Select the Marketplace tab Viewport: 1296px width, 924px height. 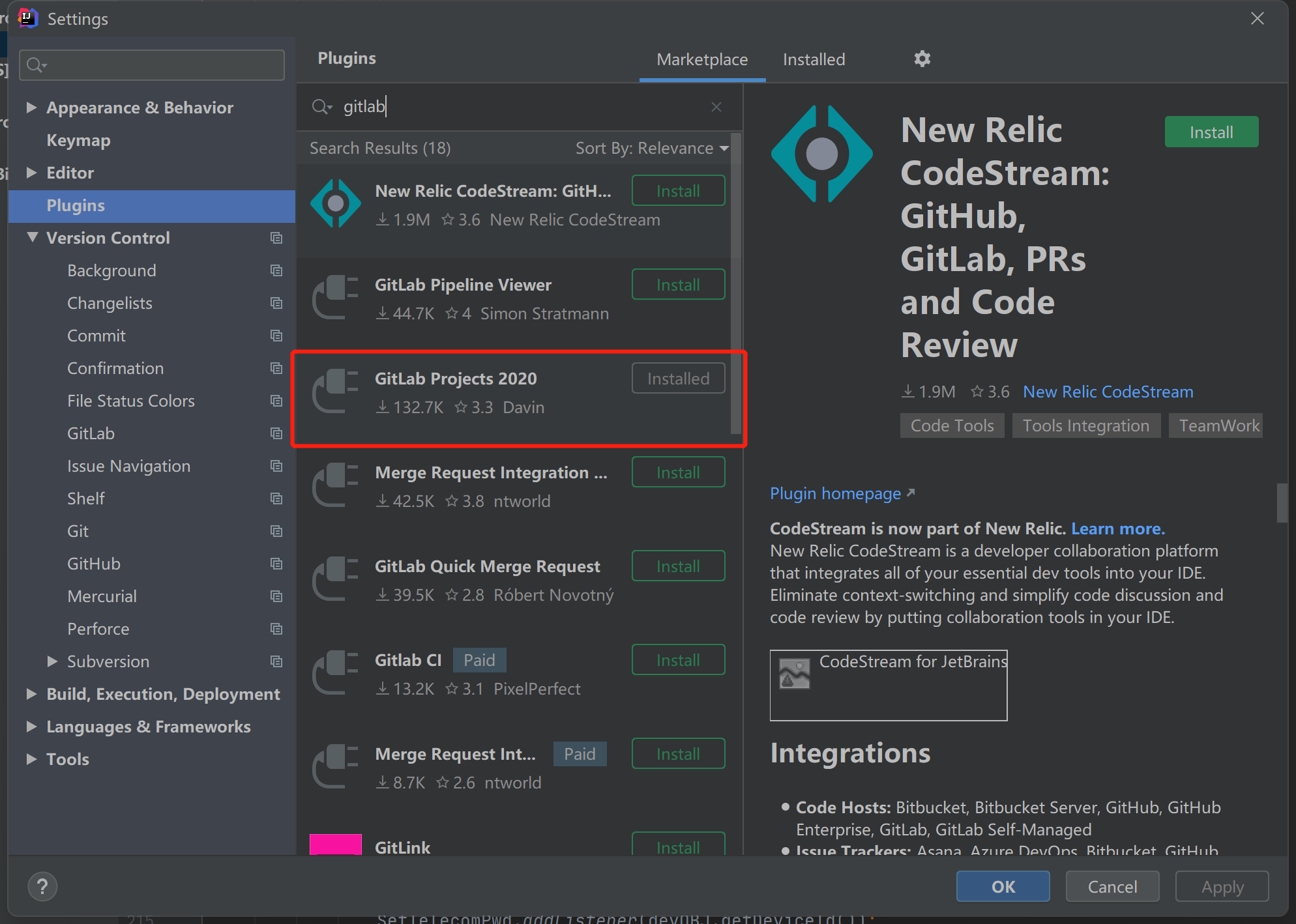click(x=702, y=60)
